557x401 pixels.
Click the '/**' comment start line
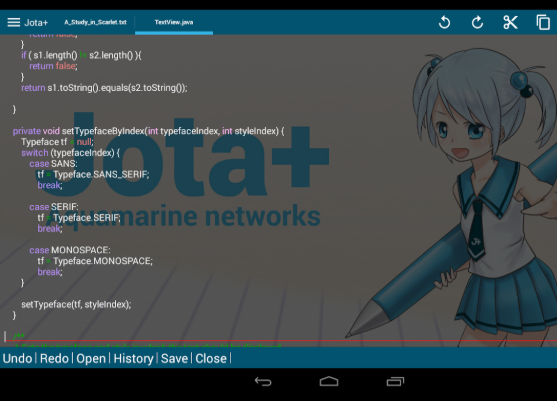pos(18,336)
